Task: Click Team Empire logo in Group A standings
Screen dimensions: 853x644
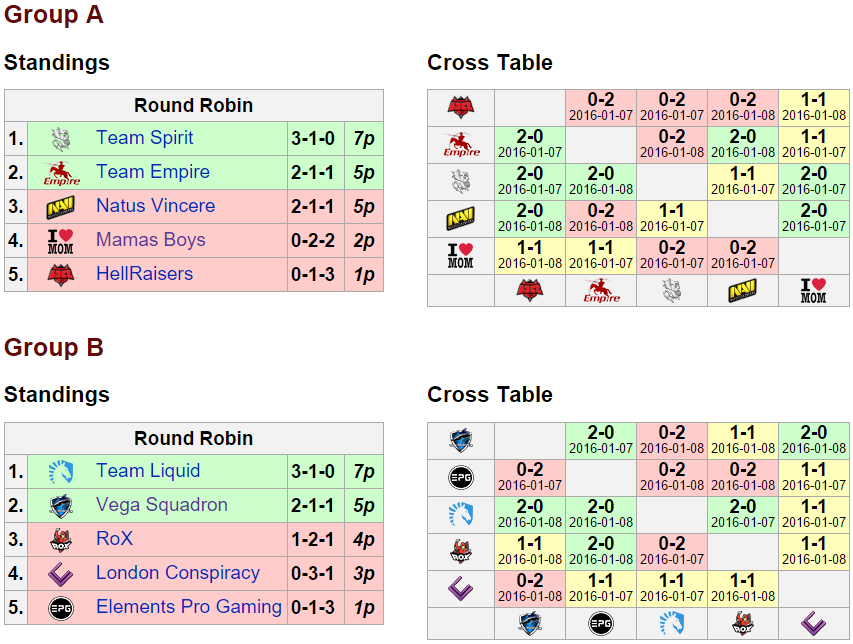Action: [x=61, y=173]
